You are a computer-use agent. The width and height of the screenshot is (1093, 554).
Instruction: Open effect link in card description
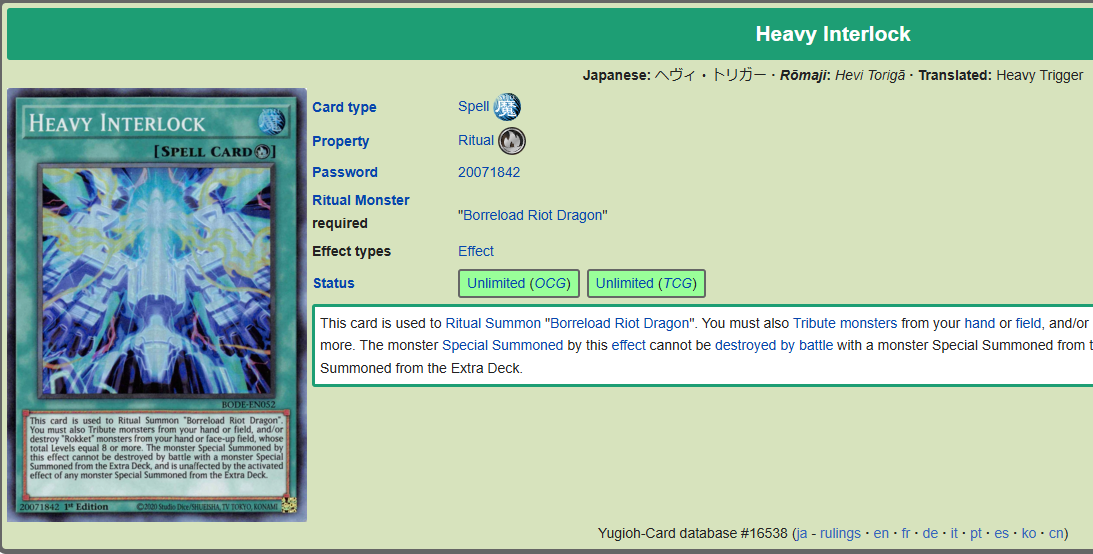click(628, 345)
